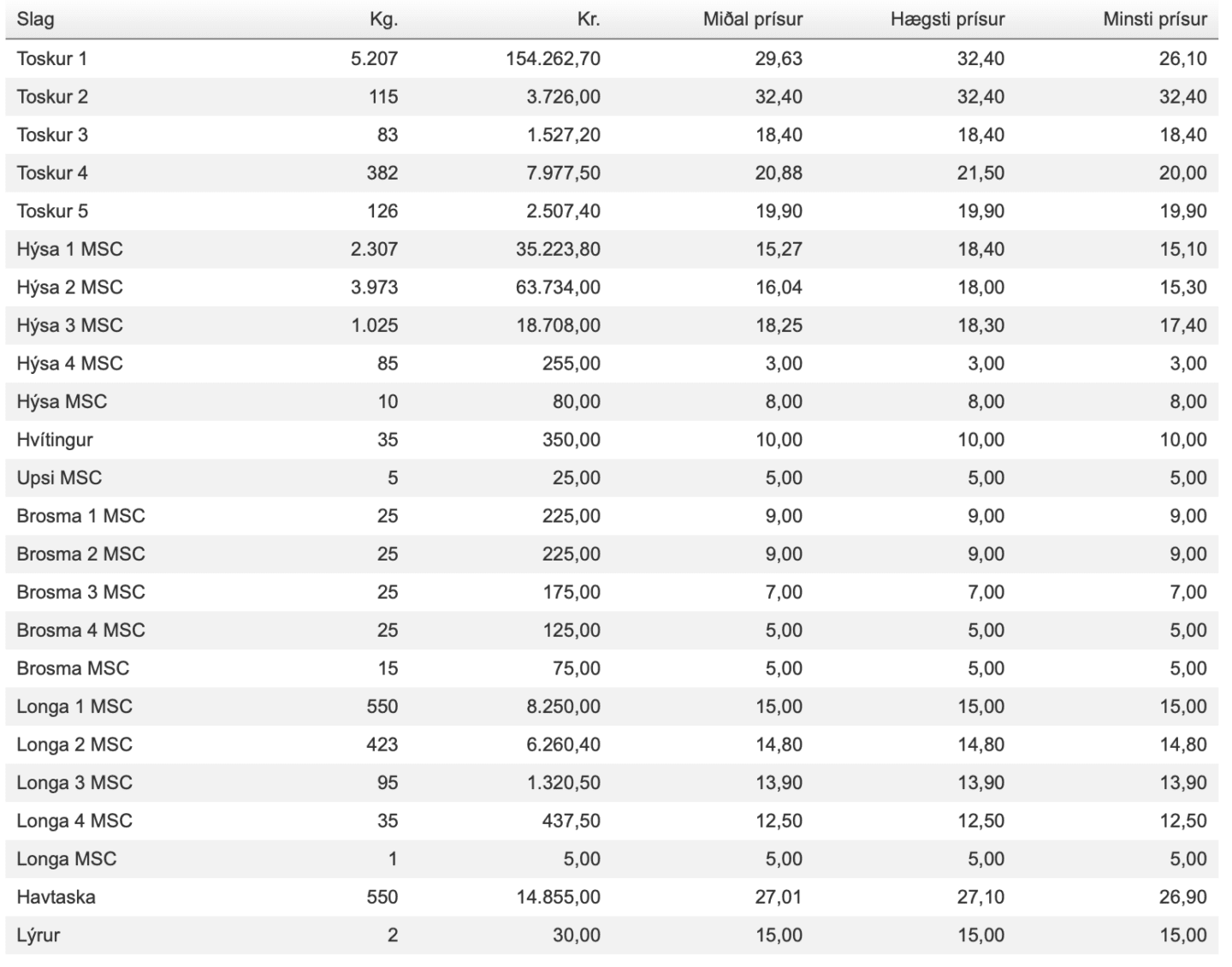
Task: Click the Brosma MSC row label
Action: coord(73,668)
